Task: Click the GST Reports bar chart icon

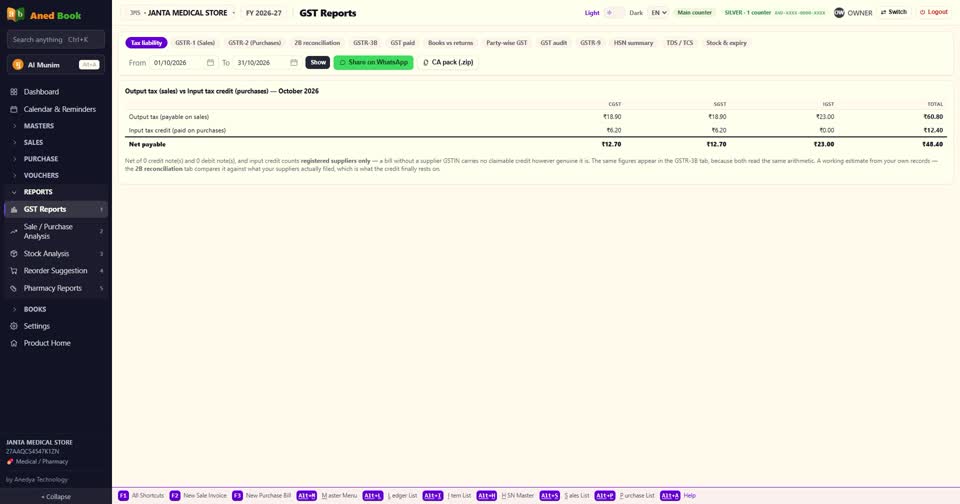Action: [13, 209]
